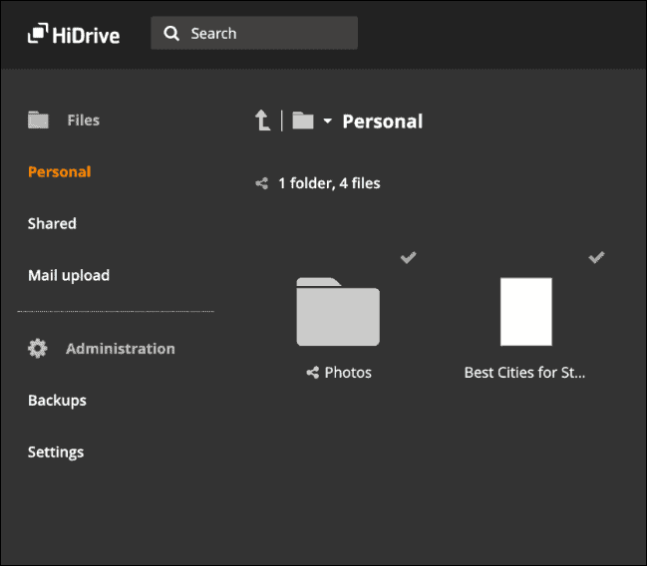Open the Photos folder thumbnail
Image resolution: width=647 pixels, height=566 pixels.
pyautogui.click(x=338, y=311)
